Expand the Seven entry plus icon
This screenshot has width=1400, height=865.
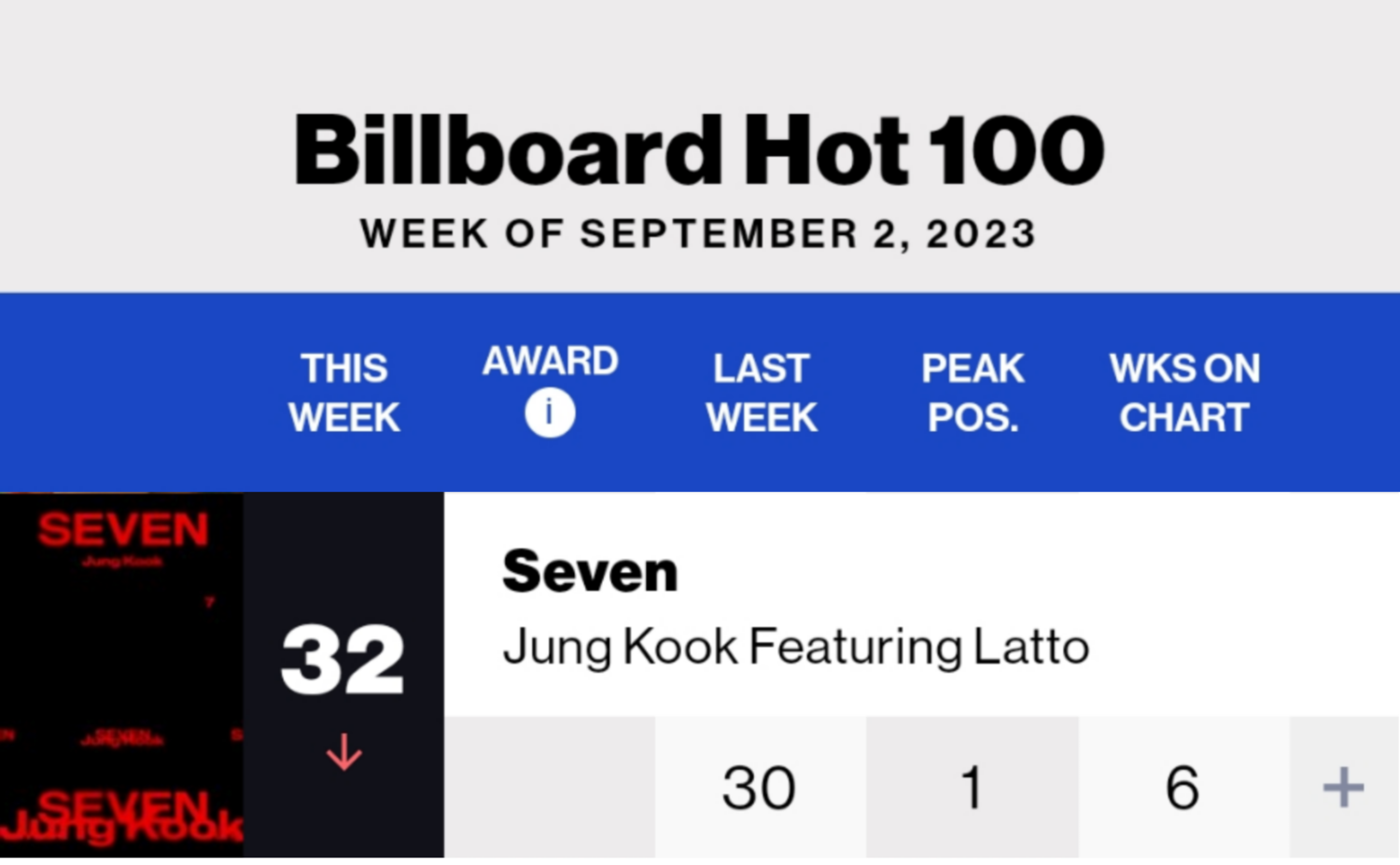1343,787
